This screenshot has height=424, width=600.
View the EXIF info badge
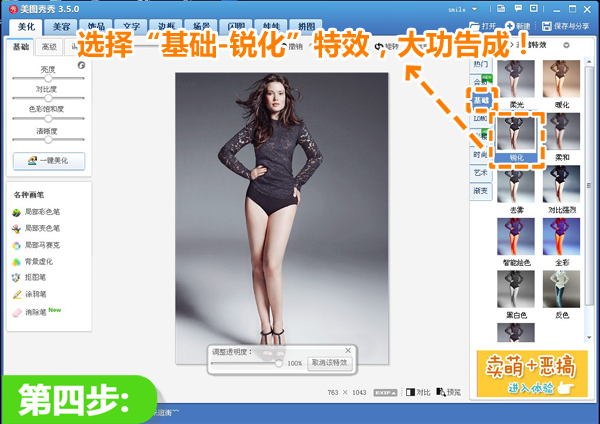click(x=385, y=393)
